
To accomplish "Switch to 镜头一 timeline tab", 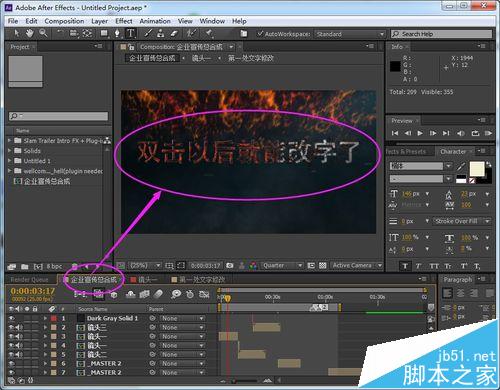I will click(144, 280).
